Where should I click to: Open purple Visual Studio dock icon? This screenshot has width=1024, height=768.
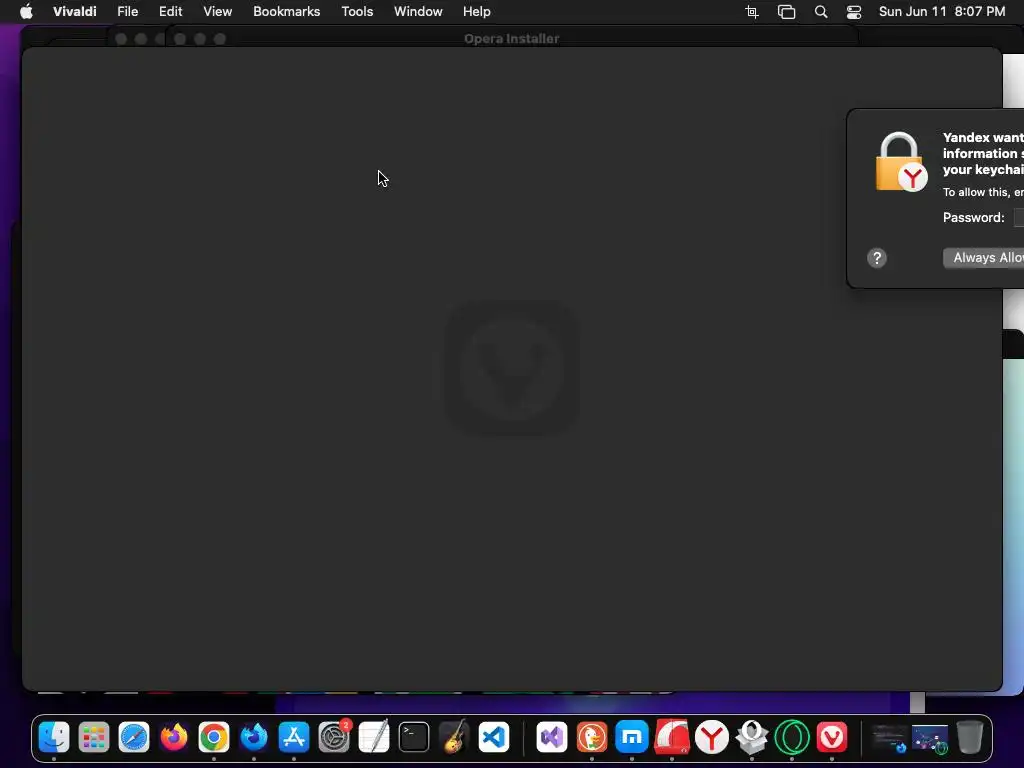pyautogui.click(x=552, y=737)
